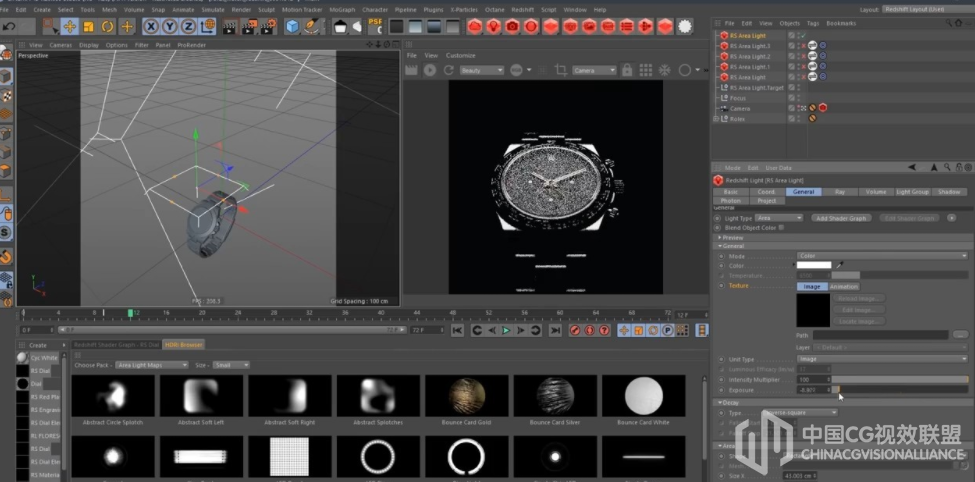Click the RenderView grid icon
The height and width of the screenshot is (482, 975).
(x=645, y=70)
